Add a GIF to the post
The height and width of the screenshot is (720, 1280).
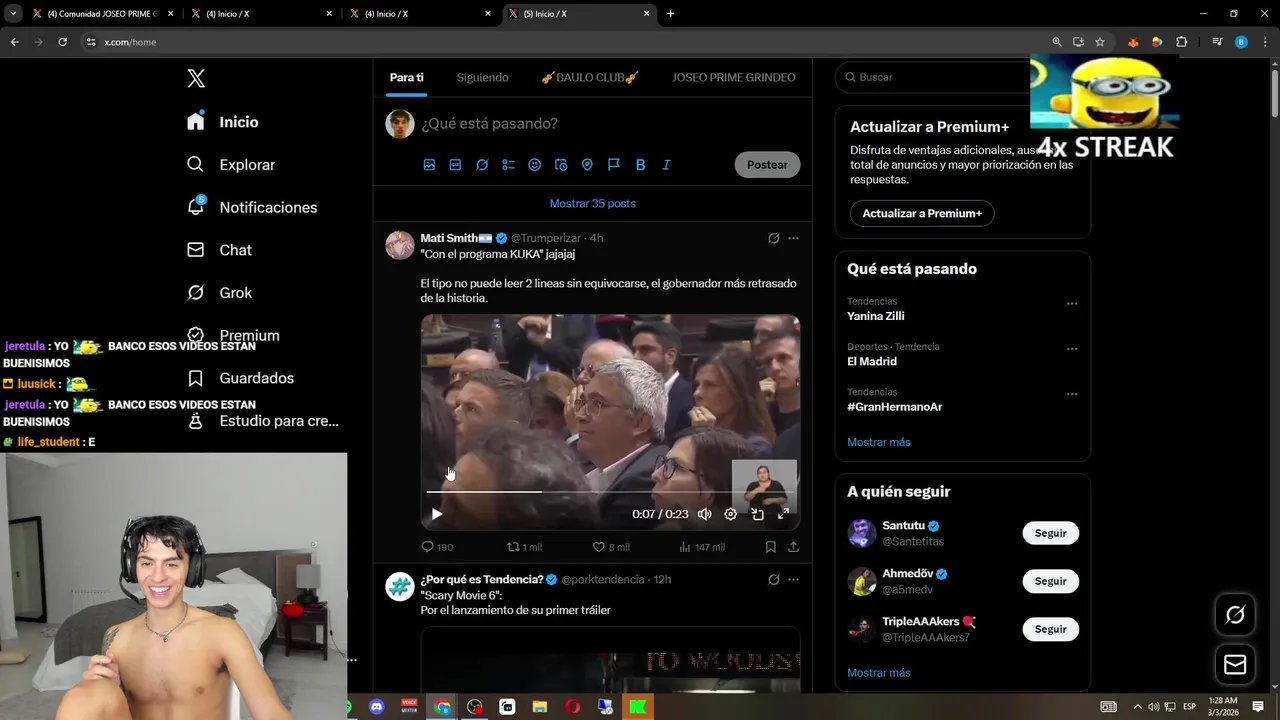(x=455, y=165)
